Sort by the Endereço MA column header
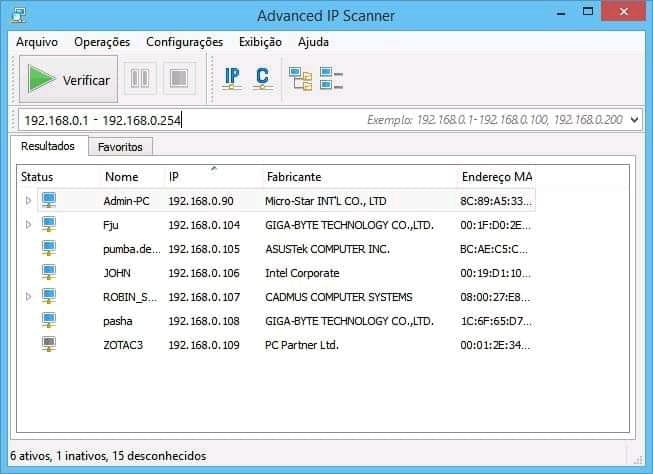Viewport: 653px width, 474px height. point(496,177)
